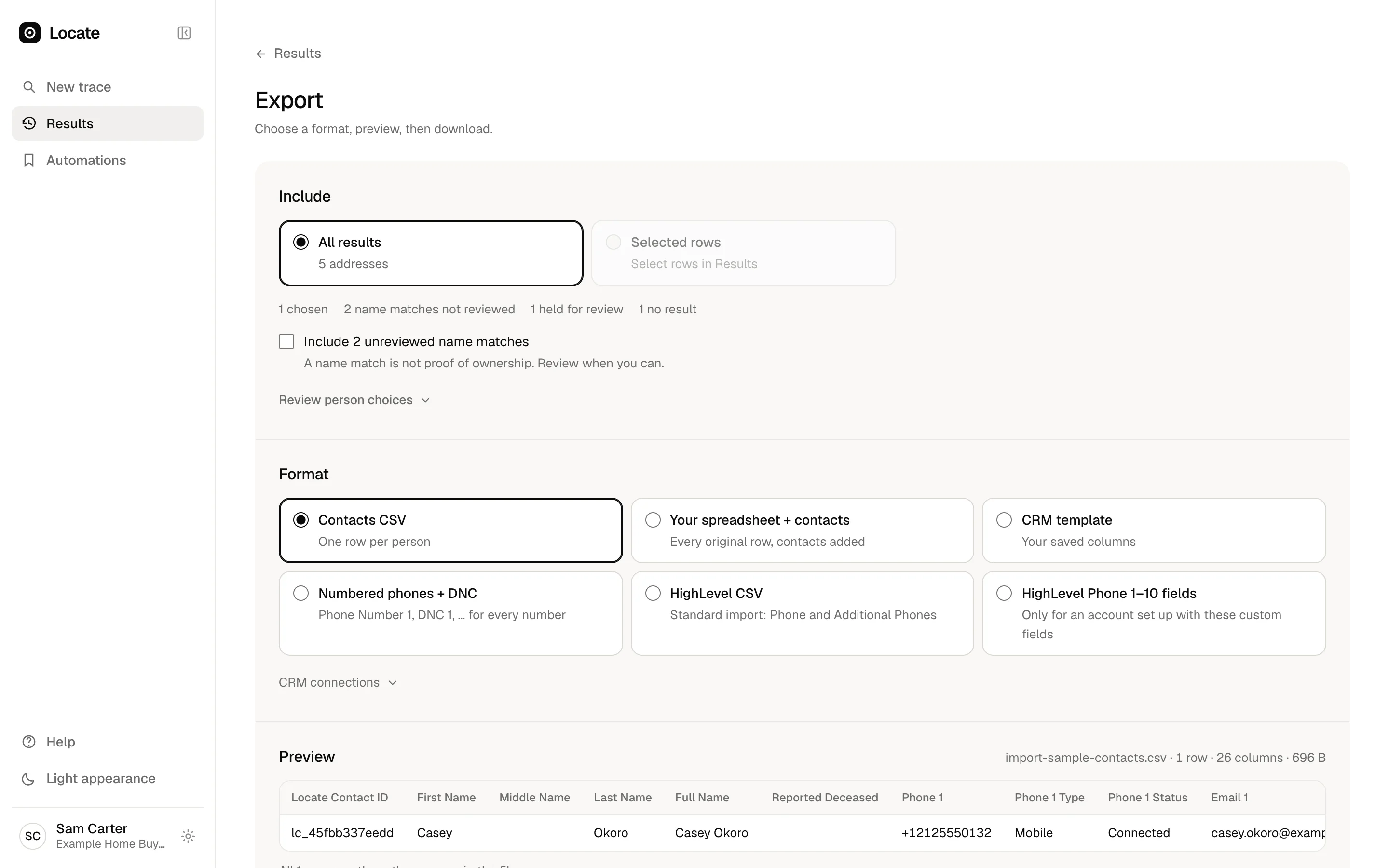This screenshot has width=1389, height=868.
Task: Click the Automations bookmark icon
Action: [29, 160]
